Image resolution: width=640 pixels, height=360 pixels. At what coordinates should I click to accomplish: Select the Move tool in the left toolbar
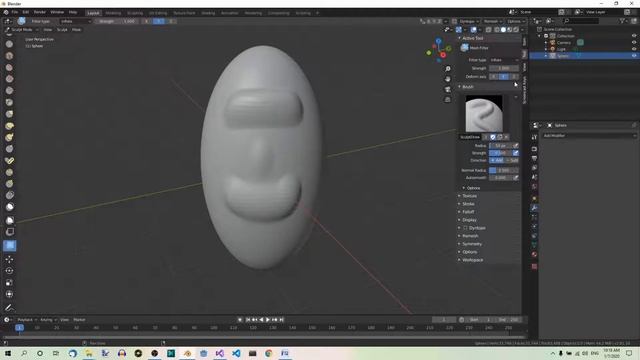(9, 259)
